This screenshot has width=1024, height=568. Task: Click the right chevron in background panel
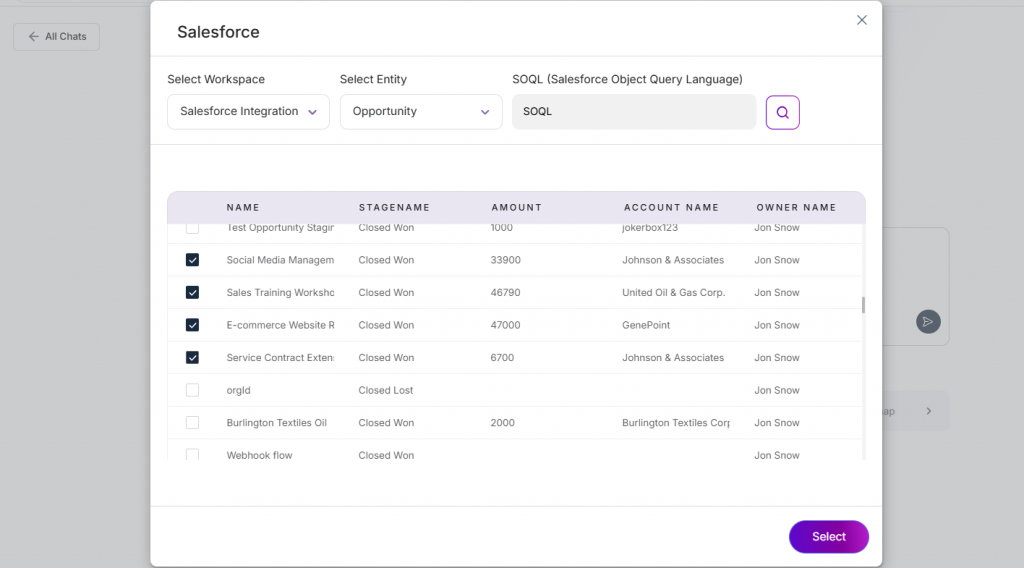tap(929, 411)
